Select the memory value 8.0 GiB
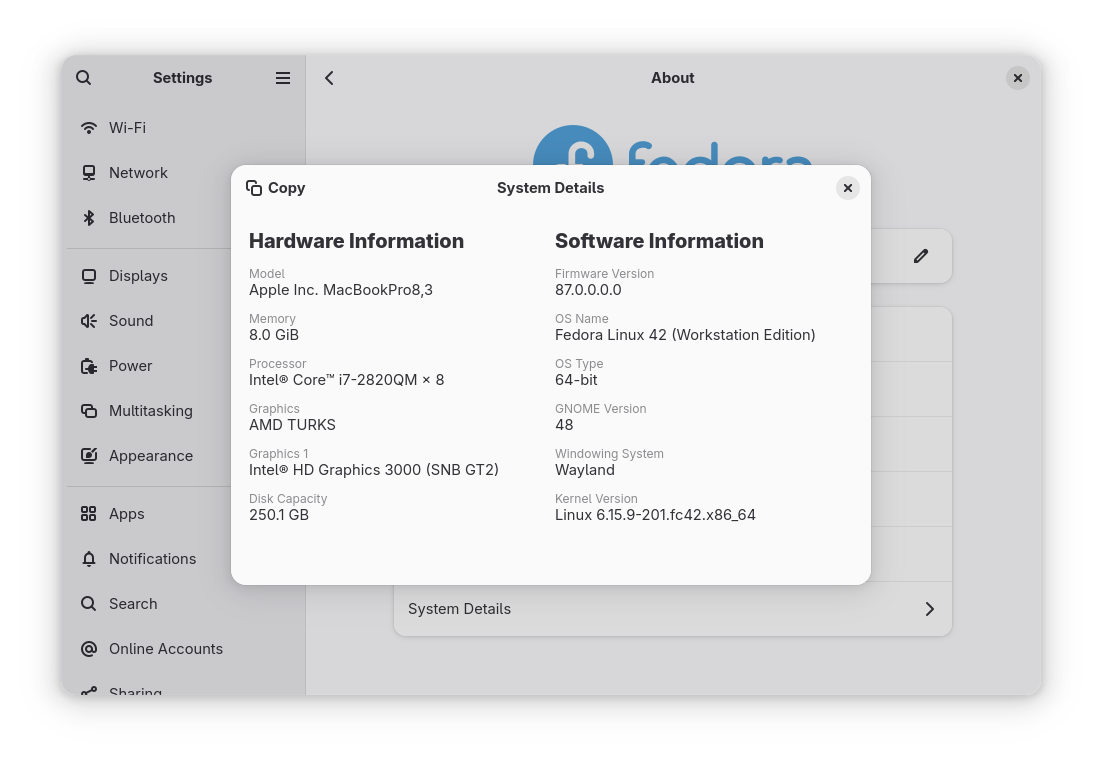 pyautogui.click(x=274, y=335)
